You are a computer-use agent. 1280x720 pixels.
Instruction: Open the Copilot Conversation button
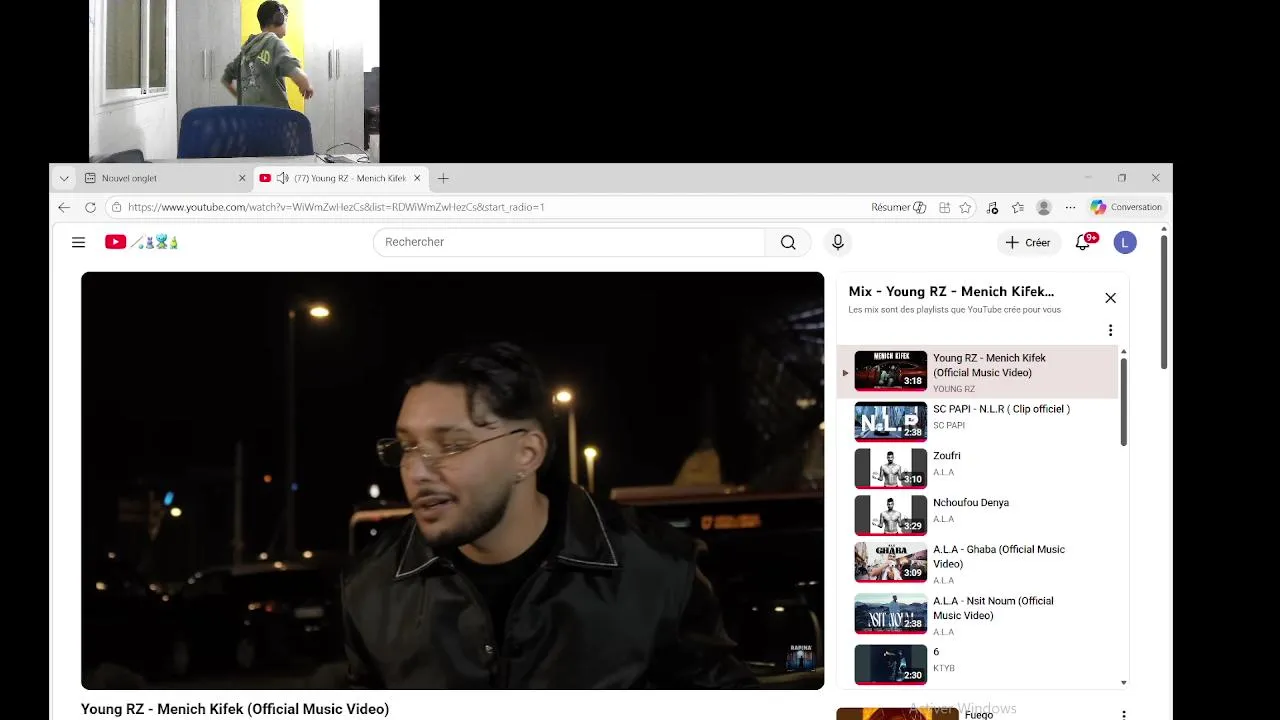point(1127,207)
